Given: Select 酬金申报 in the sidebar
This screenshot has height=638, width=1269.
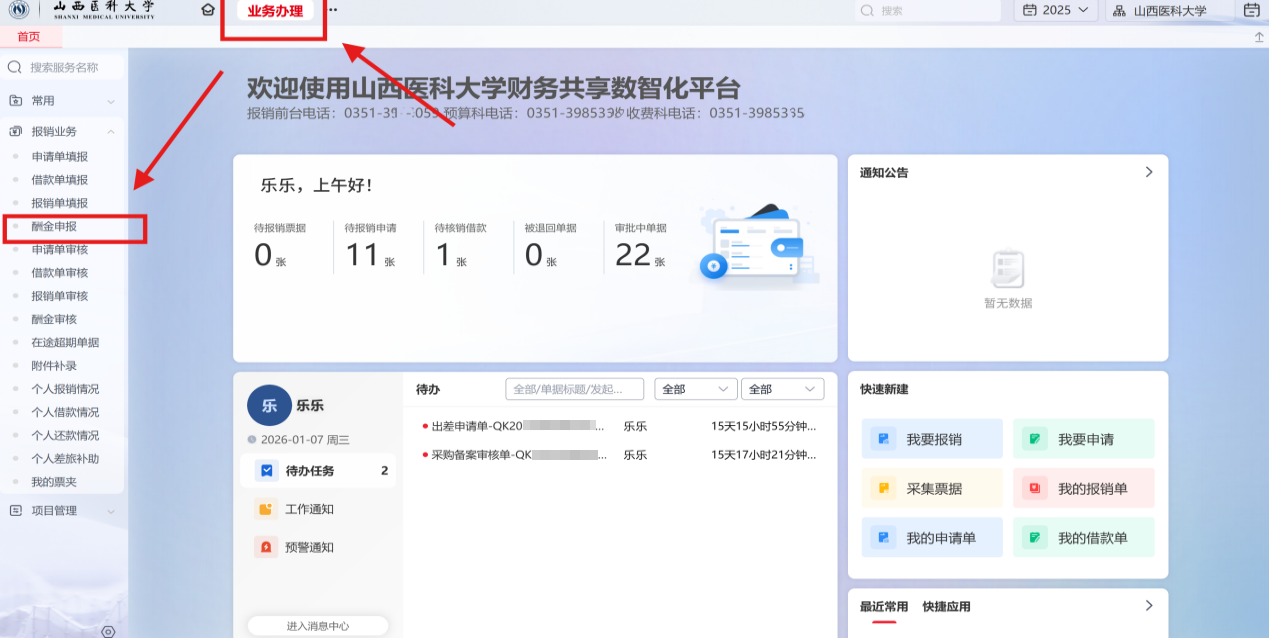Looking at the screenshot, I should (54, 227).
